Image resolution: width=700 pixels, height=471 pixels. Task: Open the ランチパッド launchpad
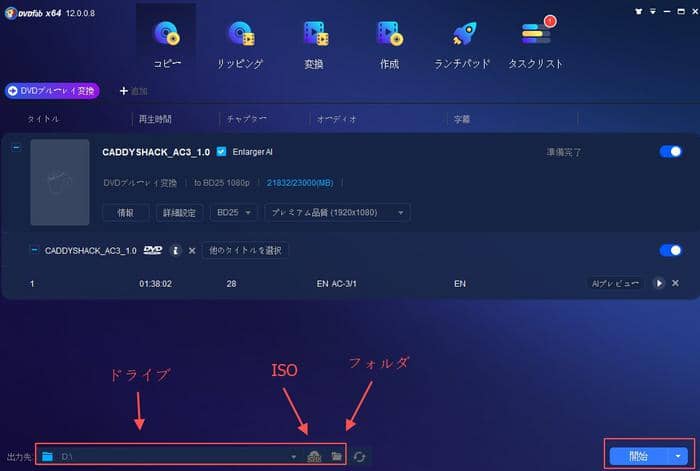[x=463, y=44]
